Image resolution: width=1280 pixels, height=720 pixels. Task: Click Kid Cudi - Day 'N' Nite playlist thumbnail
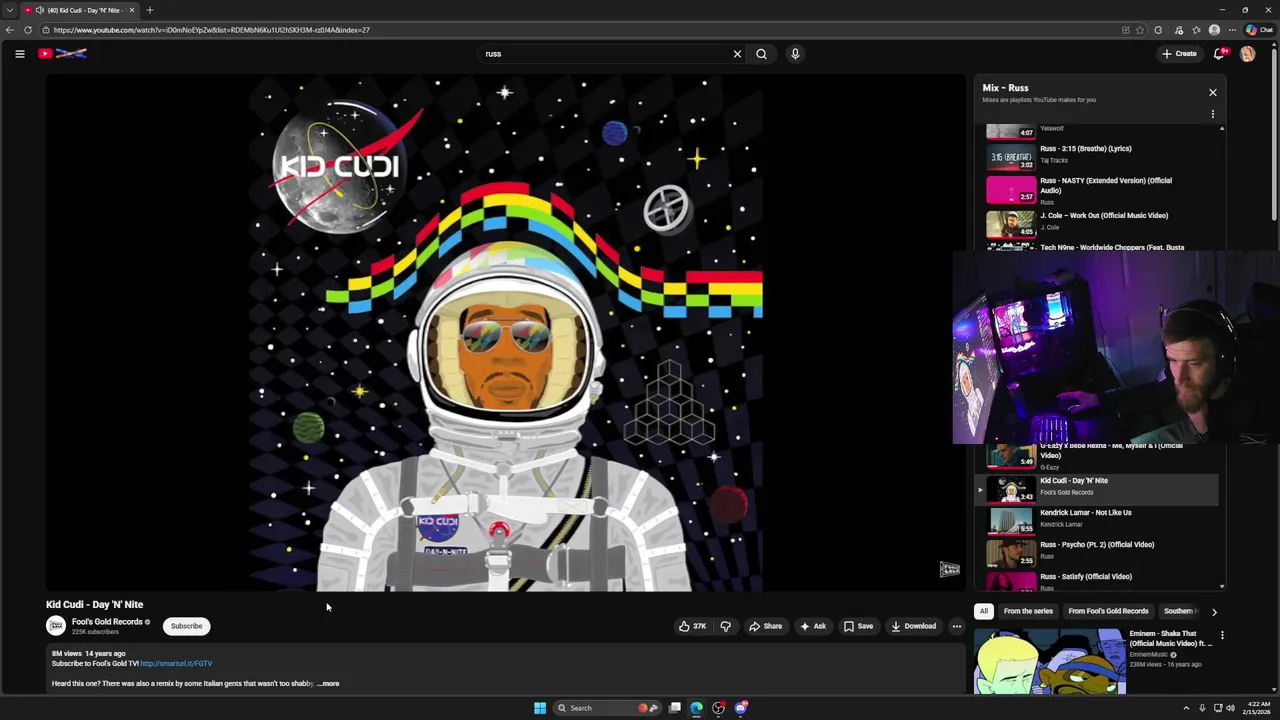[x=1011, y=490]
